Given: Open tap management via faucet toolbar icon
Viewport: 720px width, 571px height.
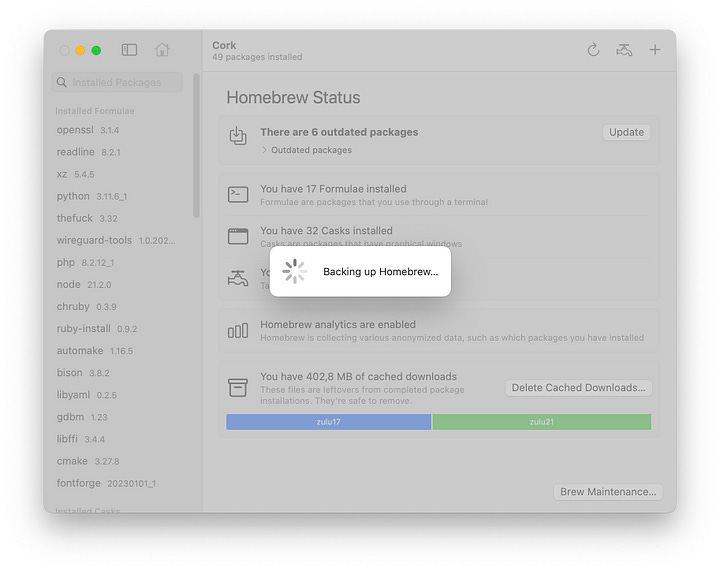Looking at the screenshot, I should pos(624,50).
